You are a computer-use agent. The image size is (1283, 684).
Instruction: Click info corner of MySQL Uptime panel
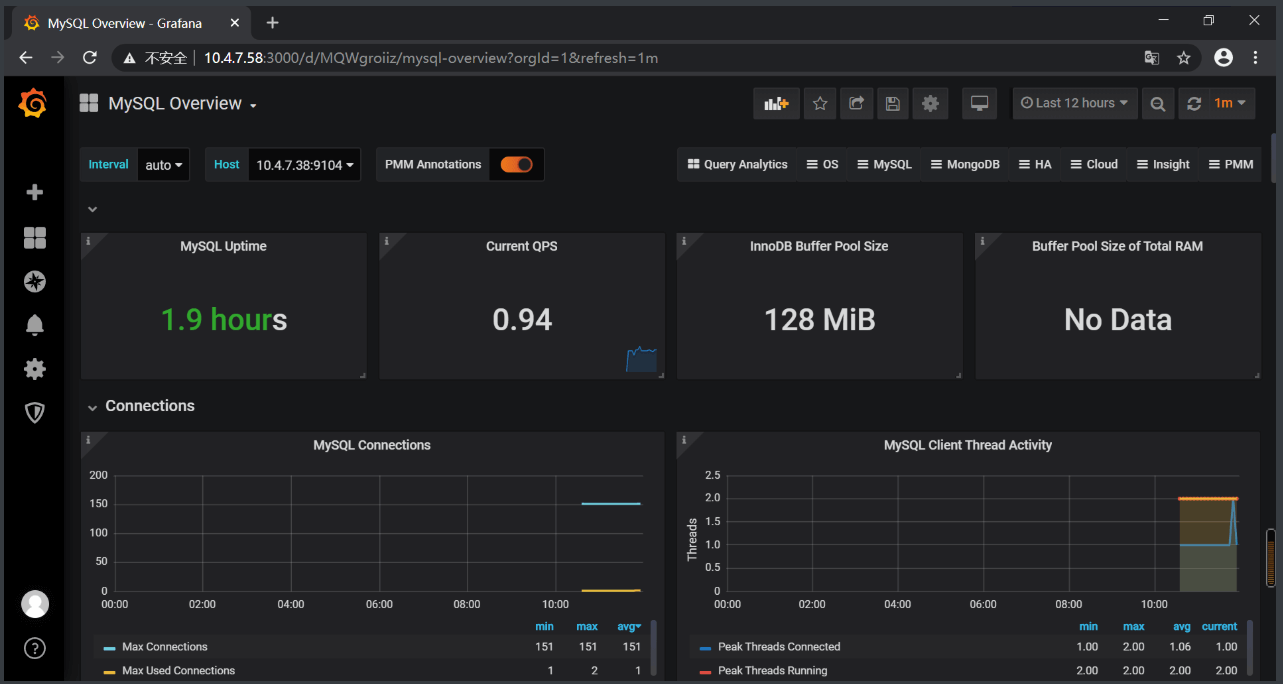point(88,241)
